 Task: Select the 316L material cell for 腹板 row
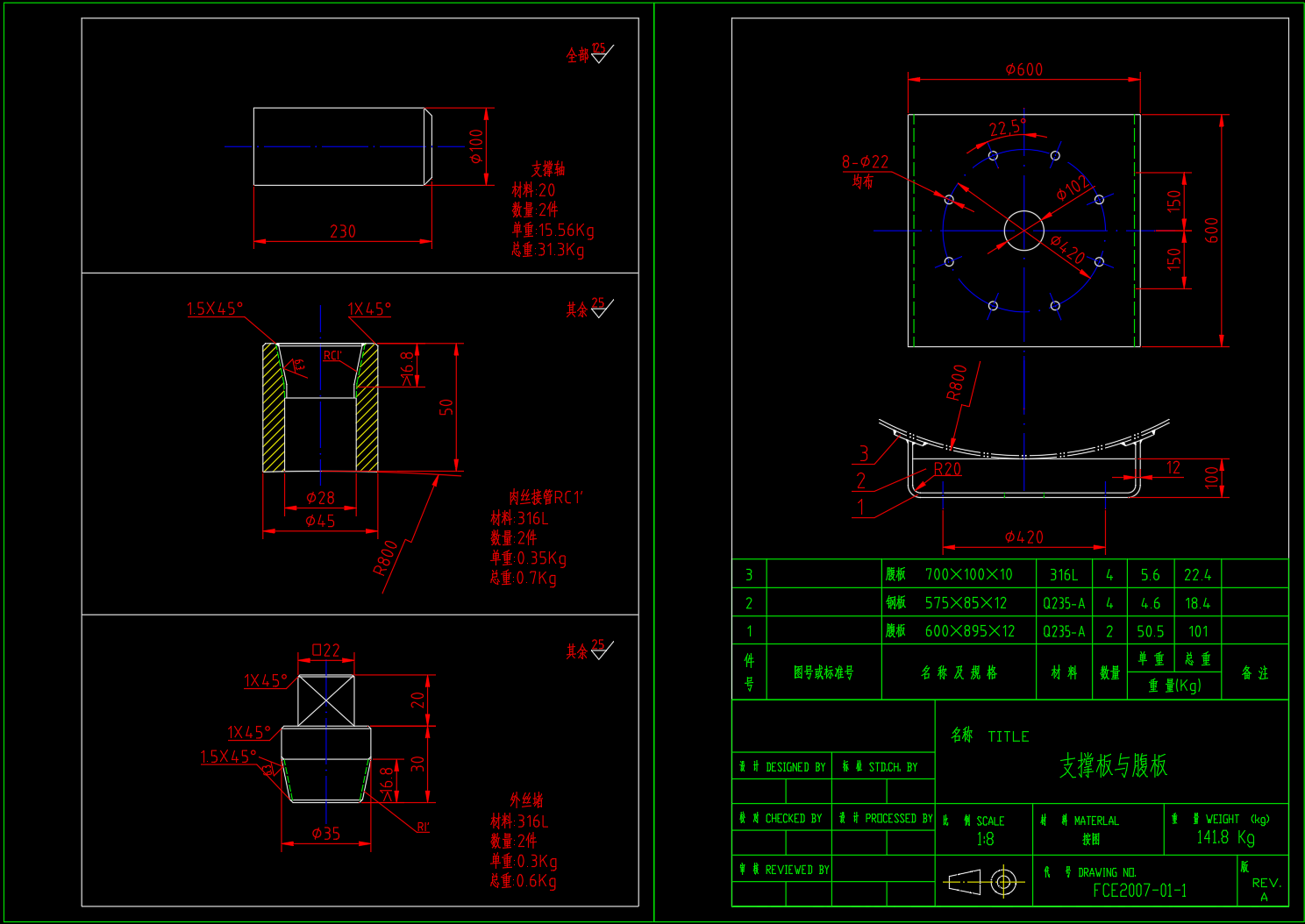tap(1063, 574)
